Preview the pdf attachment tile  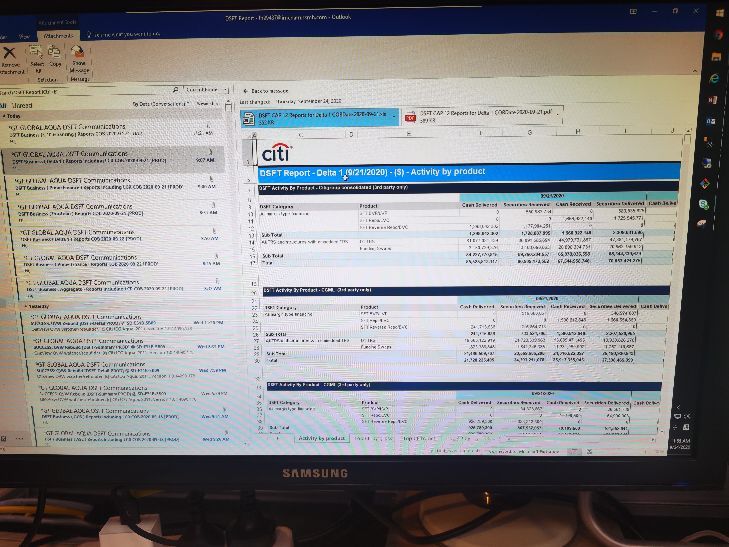[x=483, y=116]
